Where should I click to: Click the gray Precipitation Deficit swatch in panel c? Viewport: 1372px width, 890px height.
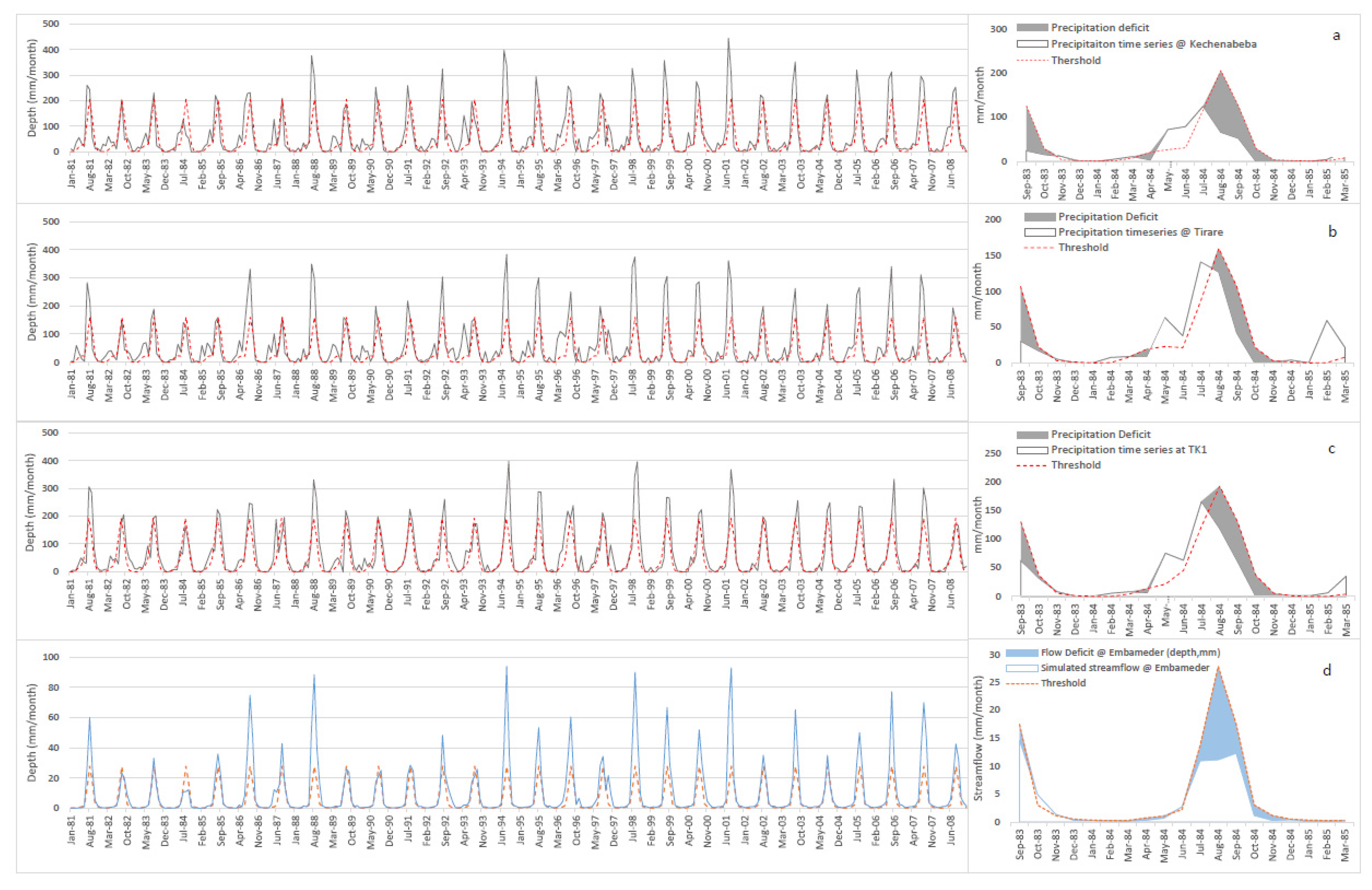(1032, 434)
